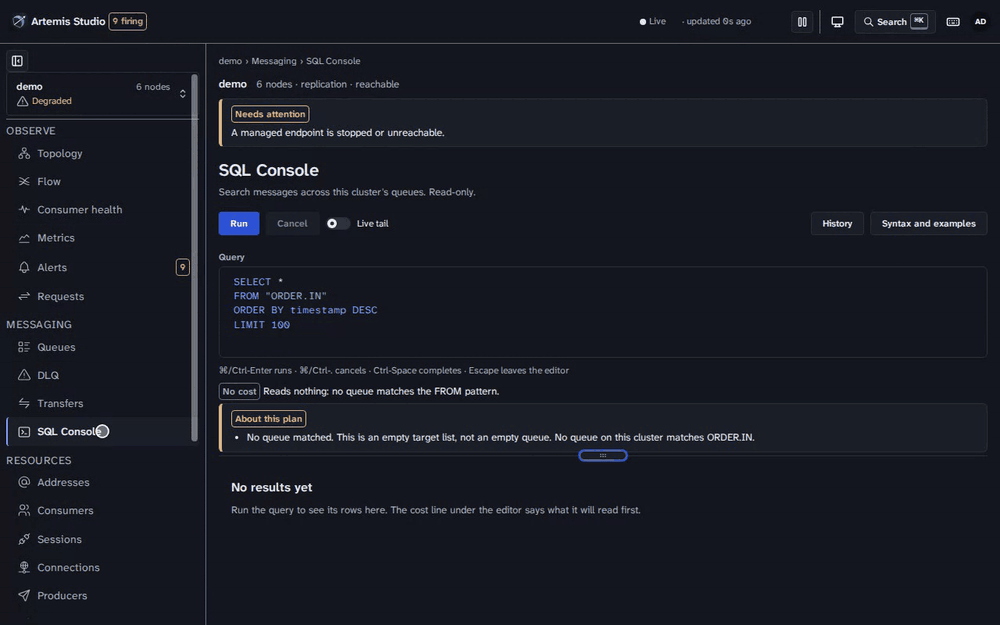Click the Sessions plug icon
The width and height of the screenshot is (1000, 625).
(24, 540)
